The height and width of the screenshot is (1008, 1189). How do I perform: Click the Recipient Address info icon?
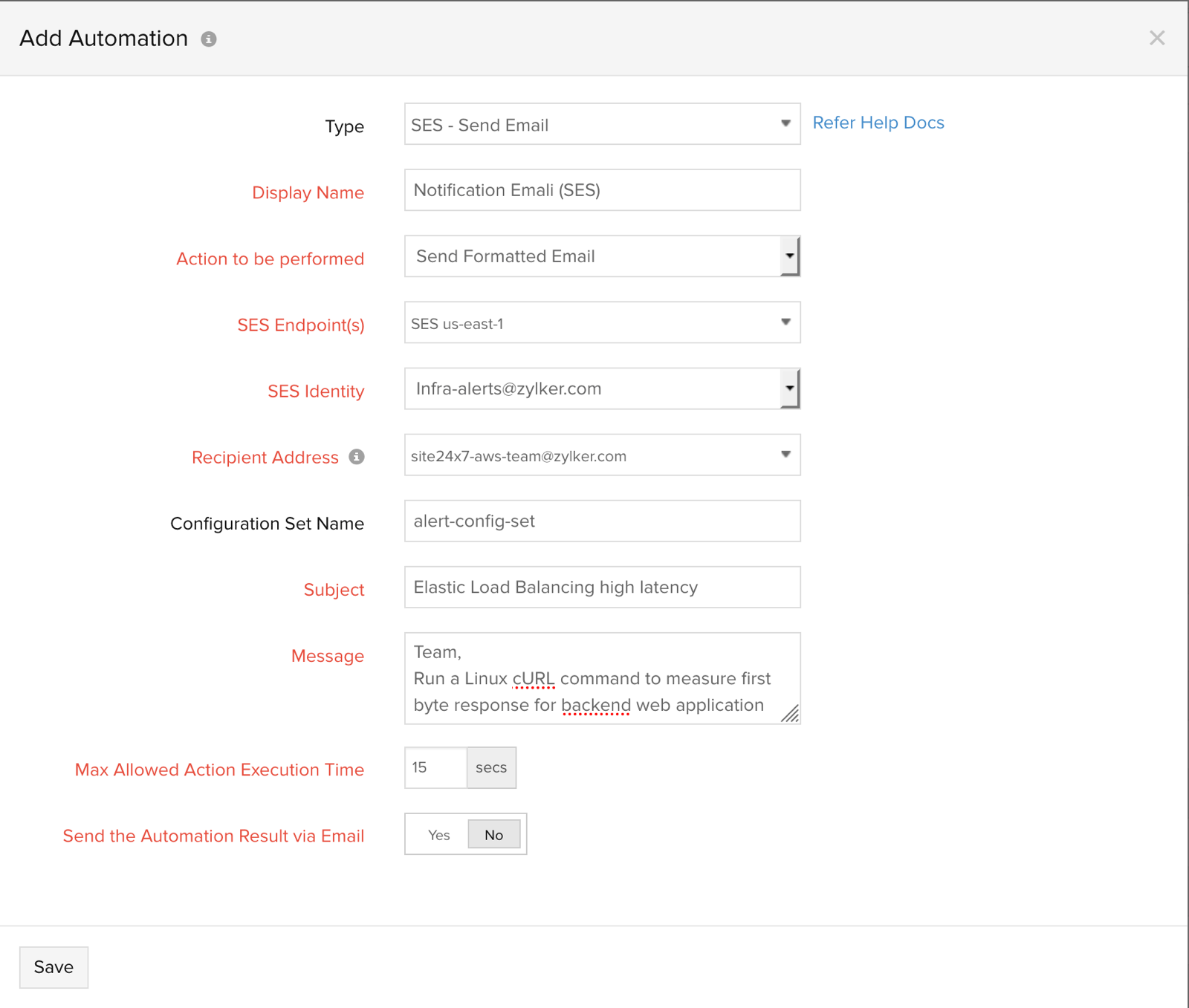click(357, 457)
